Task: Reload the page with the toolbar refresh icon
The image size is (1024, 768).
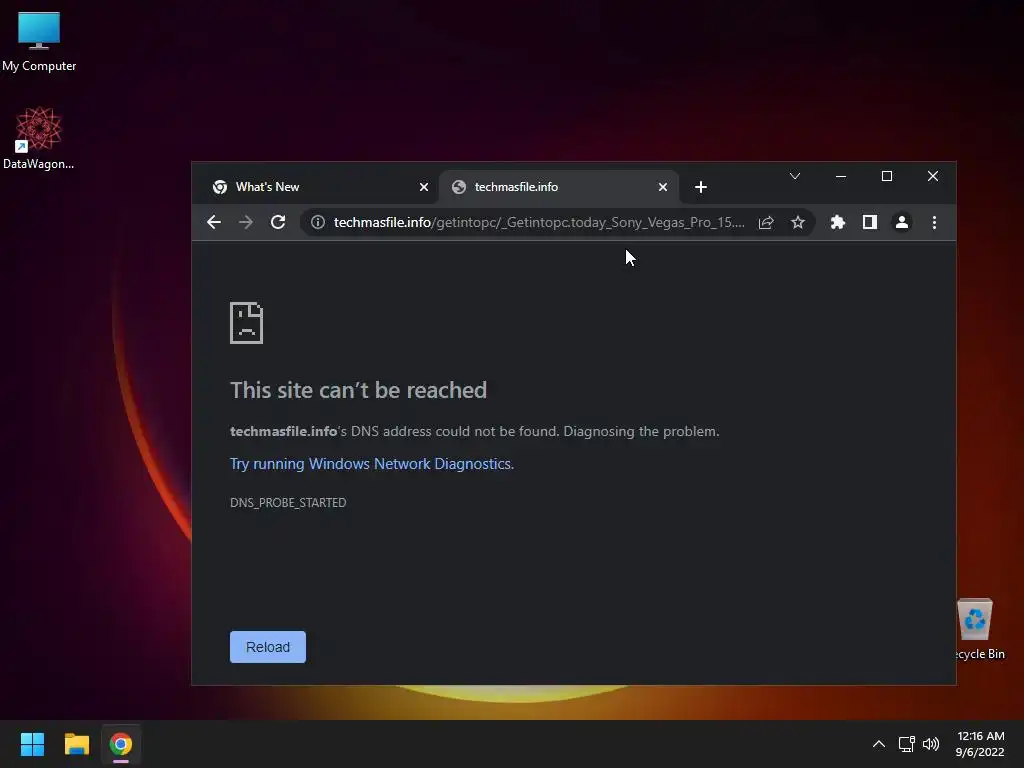Action: (x=278, y=222)
